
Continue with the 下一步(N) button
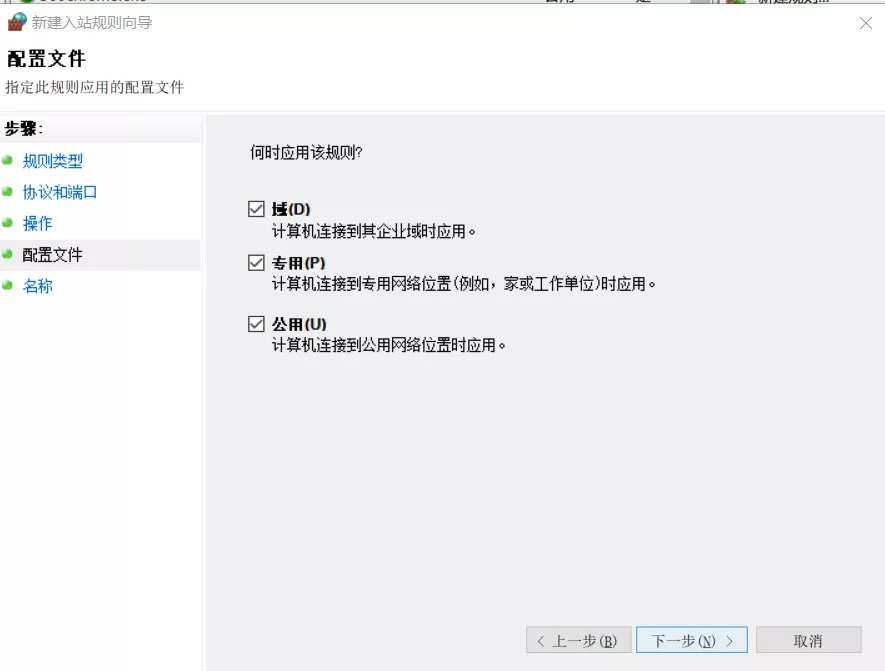click(x=691, y=640)
